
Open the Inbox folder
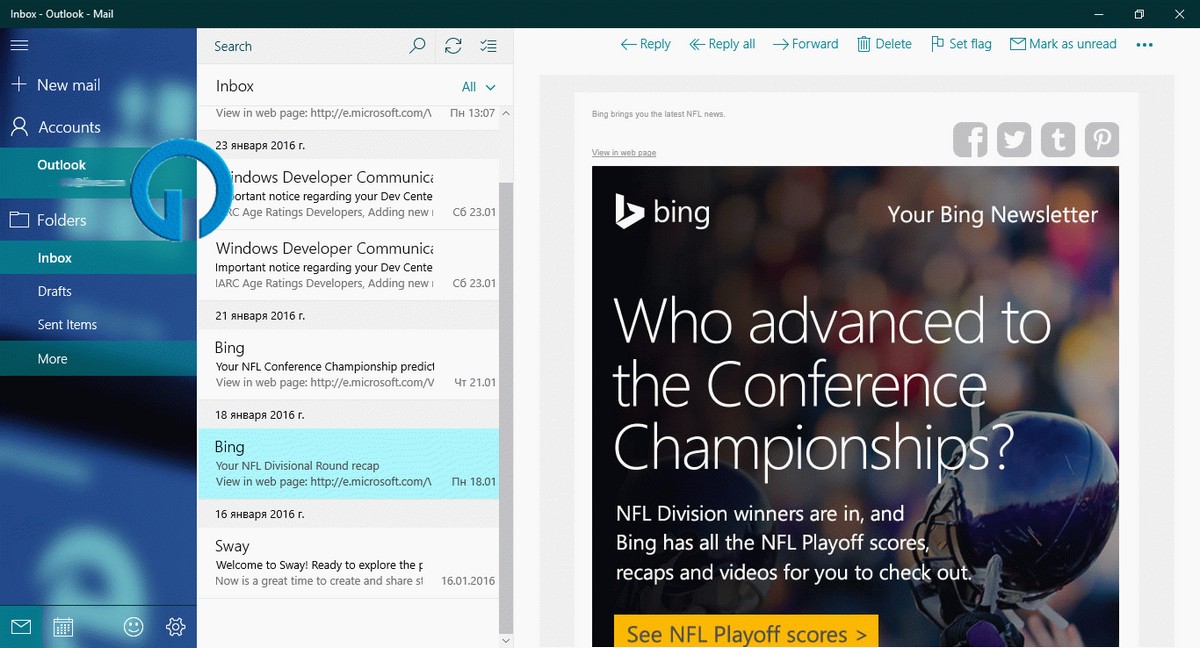click(98, 258)
